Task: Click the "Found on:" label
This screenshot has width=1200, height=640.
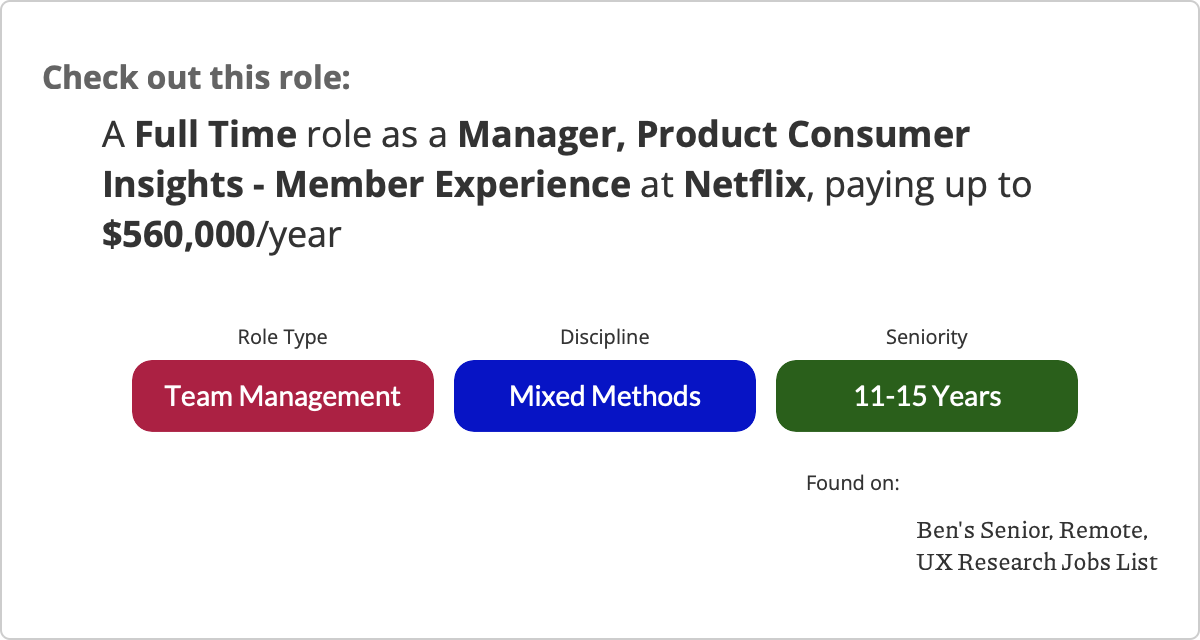Action: [853, 483]
